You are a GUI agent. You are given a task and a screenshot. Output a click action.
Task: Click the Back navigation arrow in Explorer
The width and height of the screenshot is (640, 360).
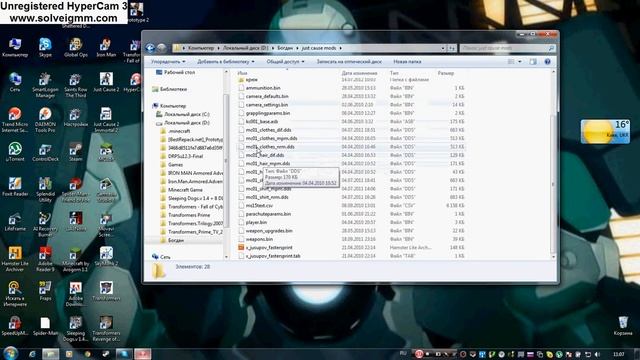coord(150,48)
